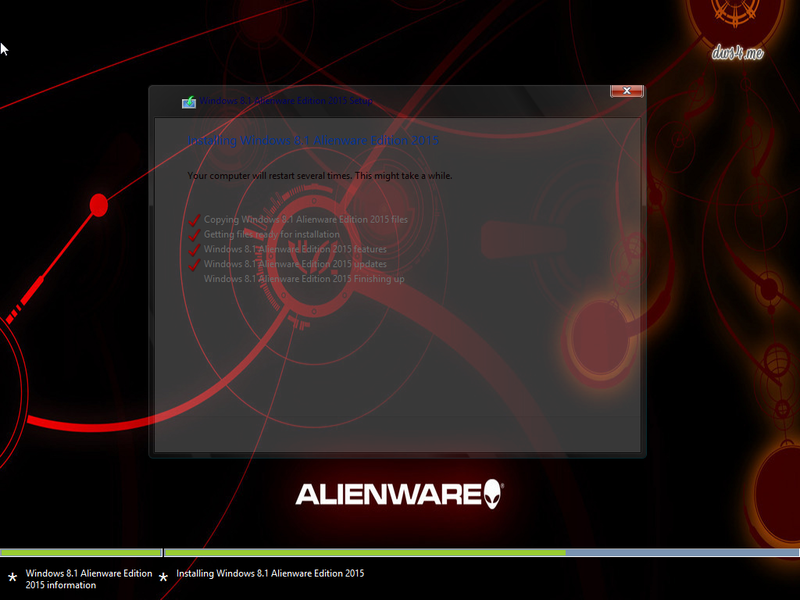Click the asterisk before 'Windows 8.1 Alienware Edition 2015 information'
The height and width of the screenshot is (600, 800).
pos(13,578)
